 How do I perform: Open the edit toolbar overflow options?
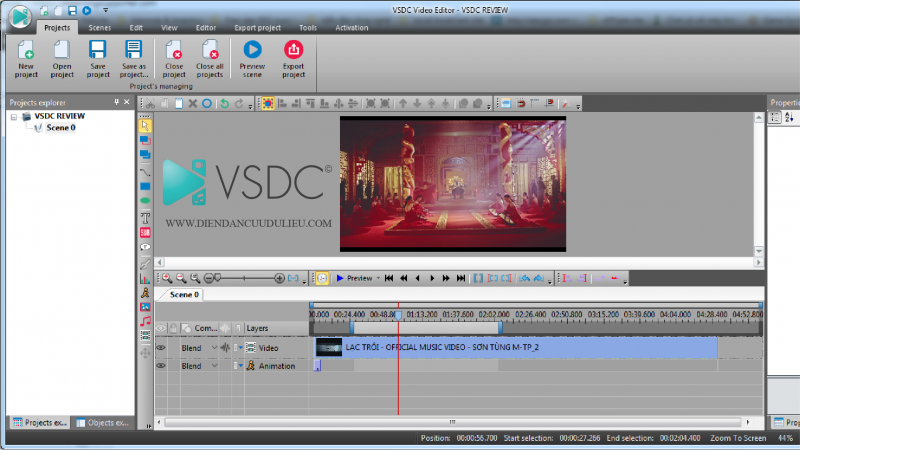[x=250, y=106]
